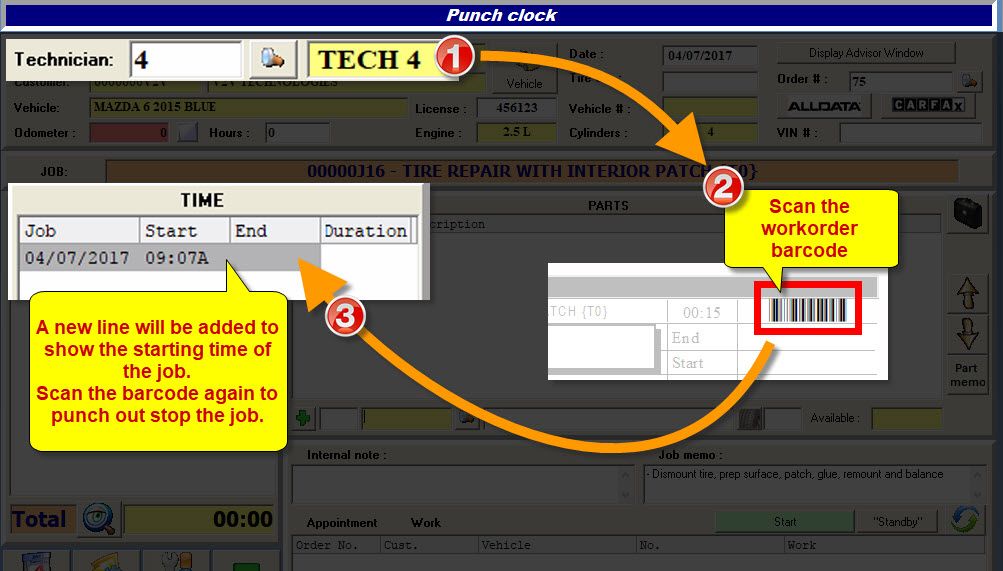Click the Engine field 2.5 L
Viewport: 1003px width, 571px height.
(x=516, y=132)
